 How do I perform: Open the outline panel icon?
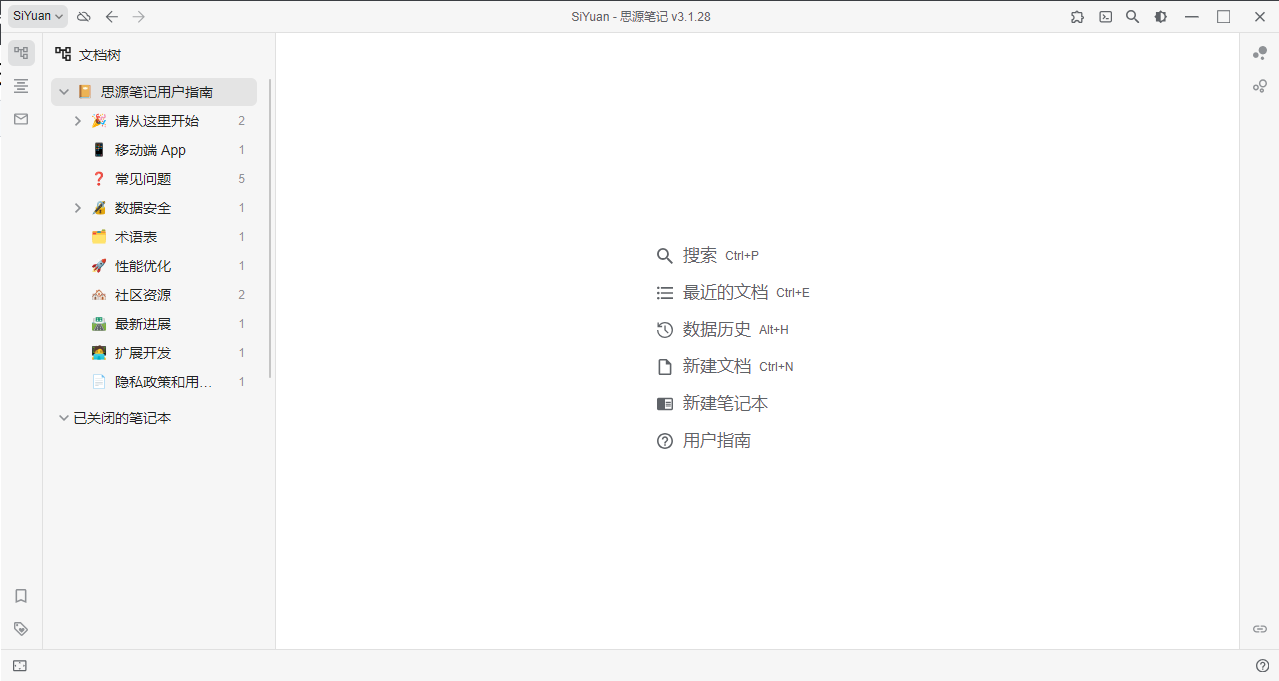click(x=21, y=86)
